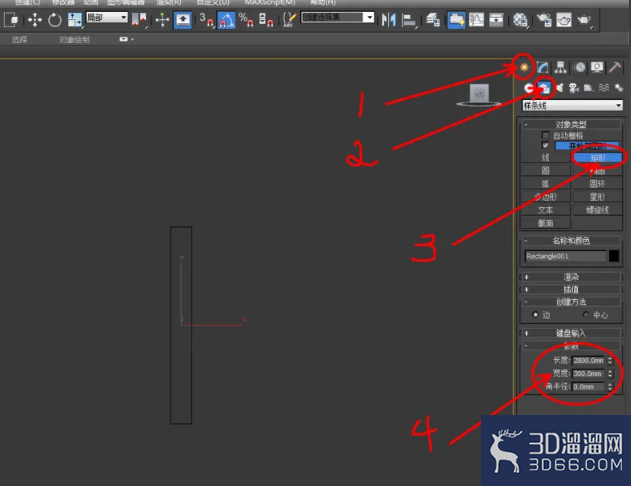This screenshot has width=631, height=486.
Task: Click the Mirror tool icon
Action: [x=388, y=20]
